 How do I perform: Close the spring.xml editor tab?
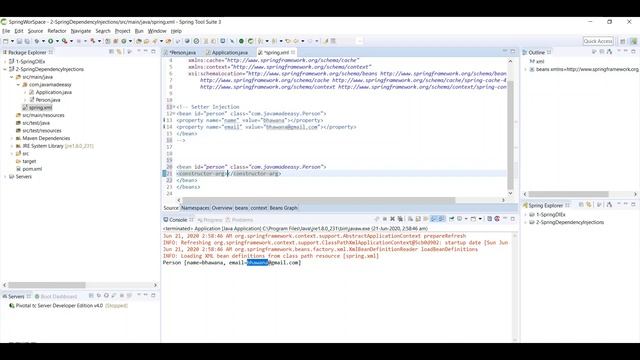293,52
